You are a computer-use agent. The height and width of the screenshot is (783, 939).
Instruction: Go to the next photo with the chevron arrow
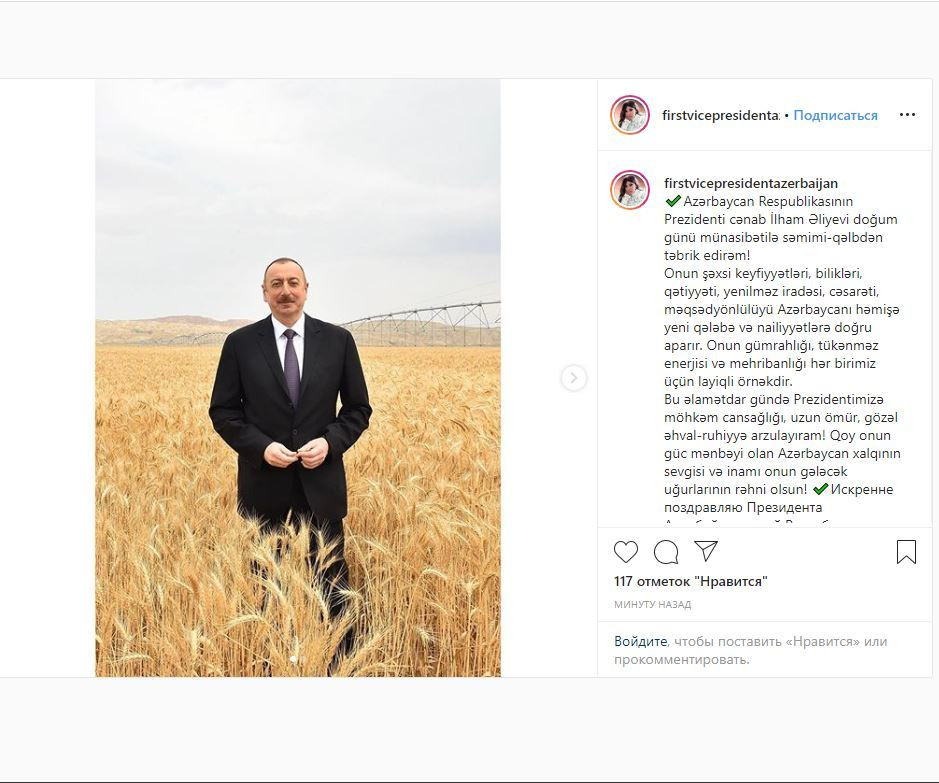[574, 378]
